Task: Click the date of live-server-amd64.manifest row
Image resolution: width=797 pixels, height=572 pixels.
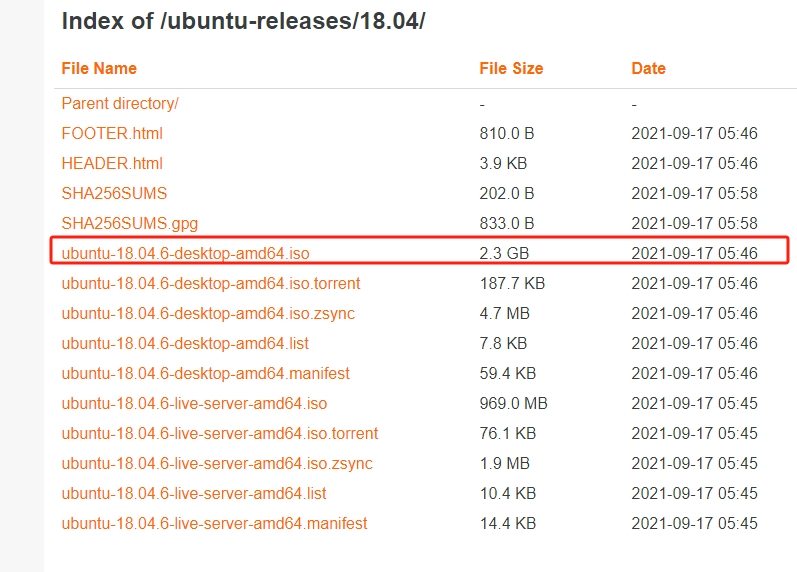Action: (694, 523)
